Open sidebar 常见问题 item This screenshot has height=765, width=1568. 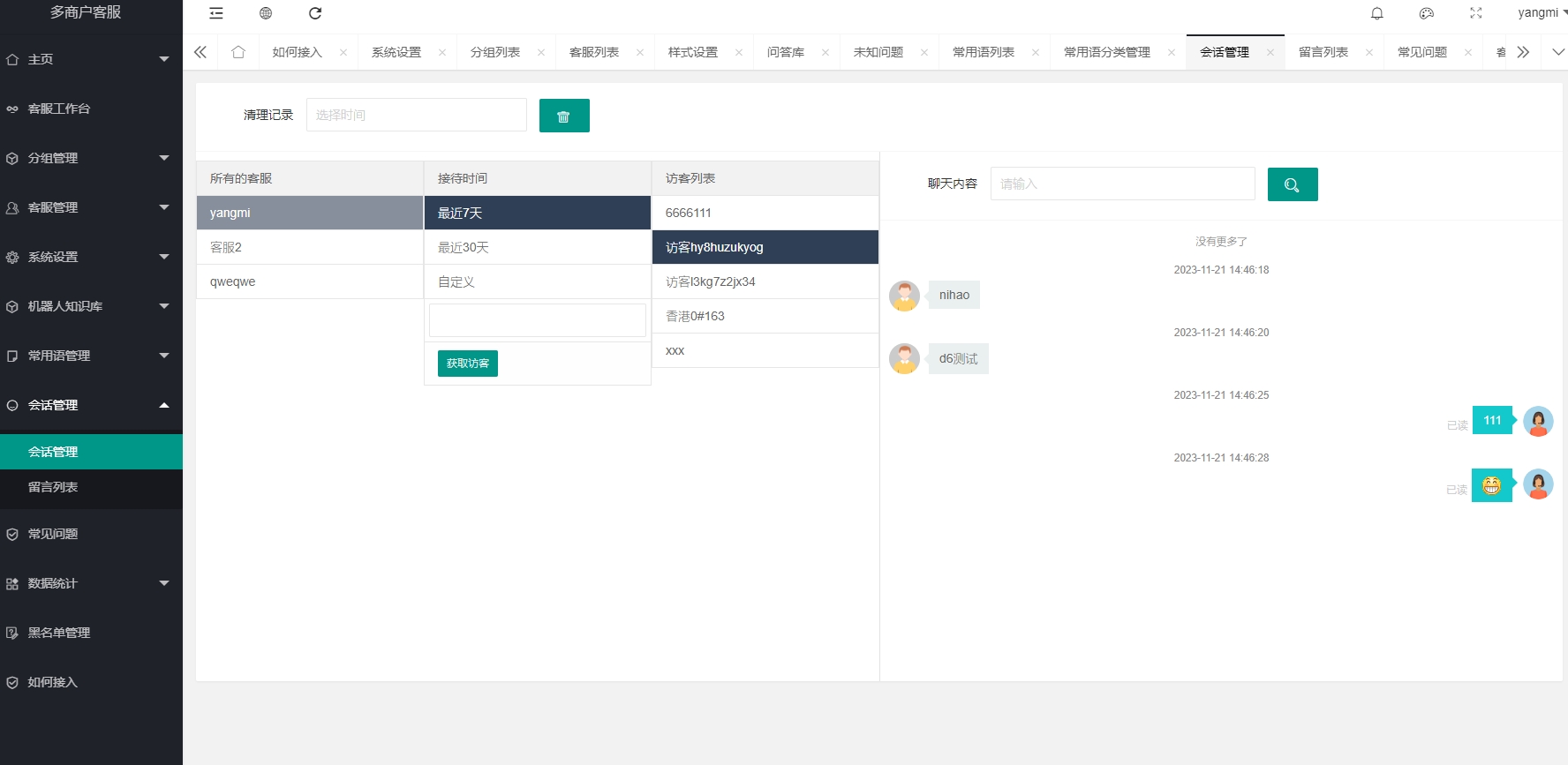[x=91, y=534]
